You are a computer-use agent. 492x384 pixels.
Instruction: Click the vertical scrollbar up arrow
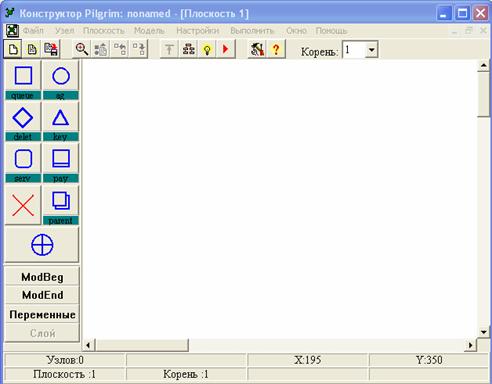(483, 66)
